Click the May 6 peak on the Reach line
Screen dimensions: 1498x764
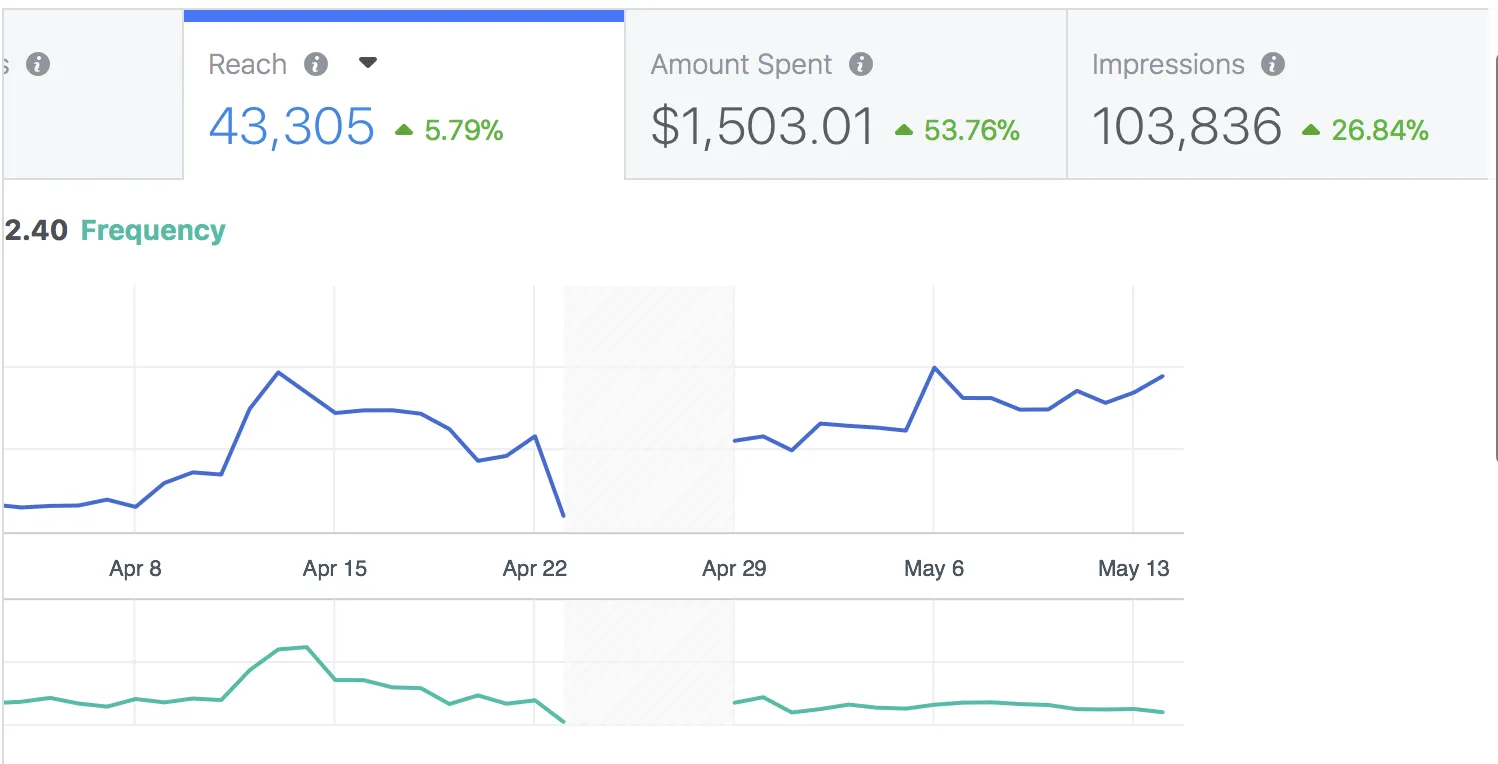click(x=934, y=368)
